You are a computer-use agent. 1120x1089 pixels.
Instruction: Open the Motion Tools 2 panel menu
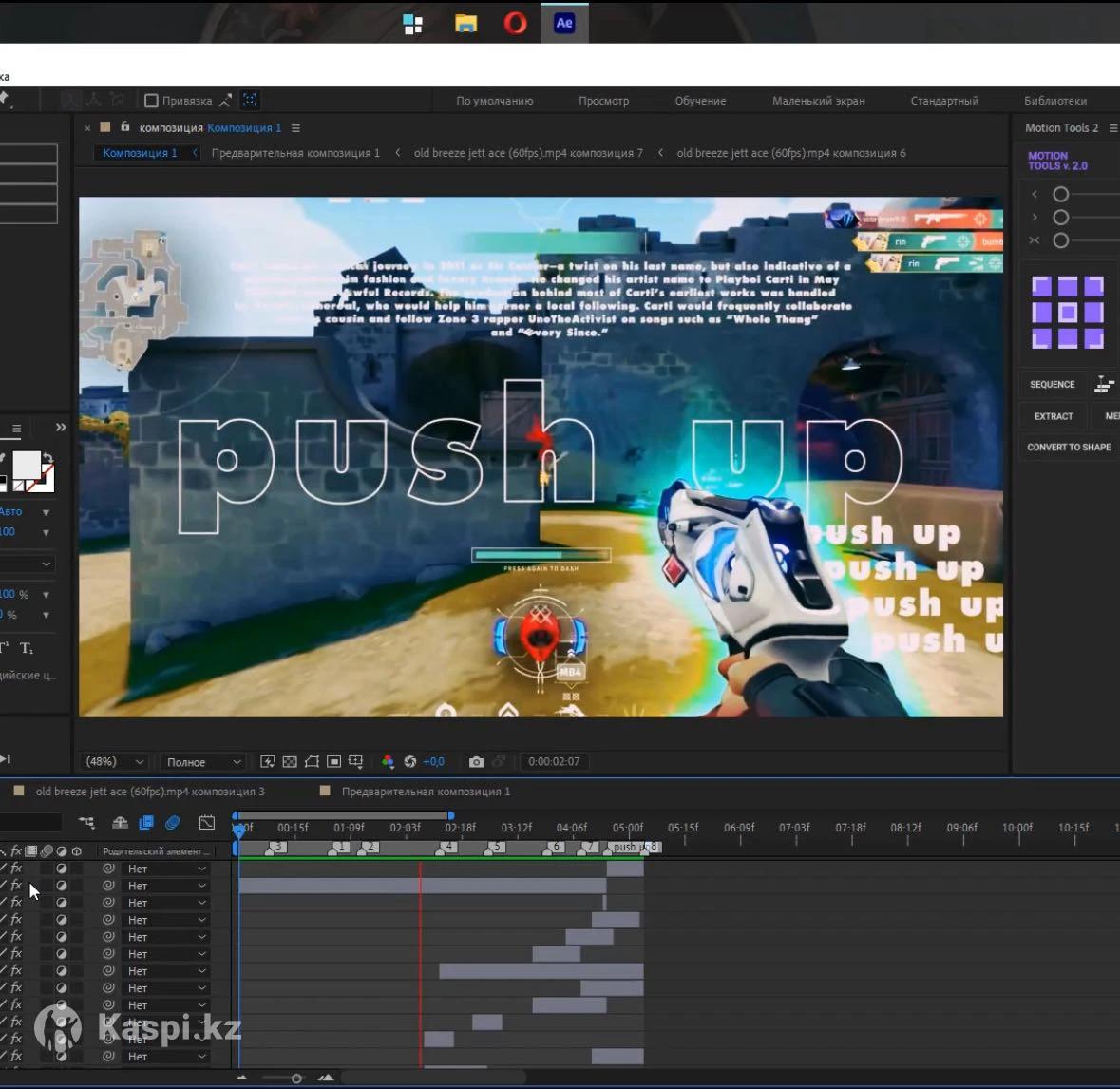pyautogui.click(x=1112, y=128)
